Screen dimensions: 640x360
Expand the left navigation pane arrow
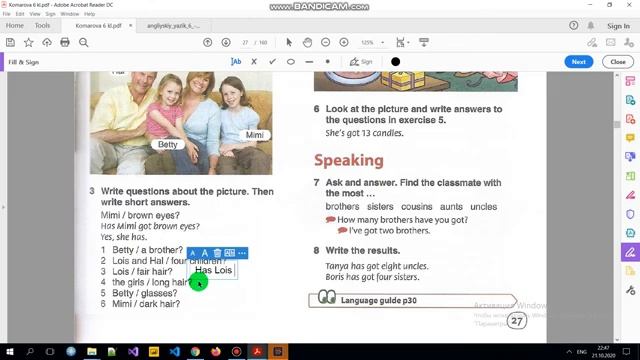(3, 207)
